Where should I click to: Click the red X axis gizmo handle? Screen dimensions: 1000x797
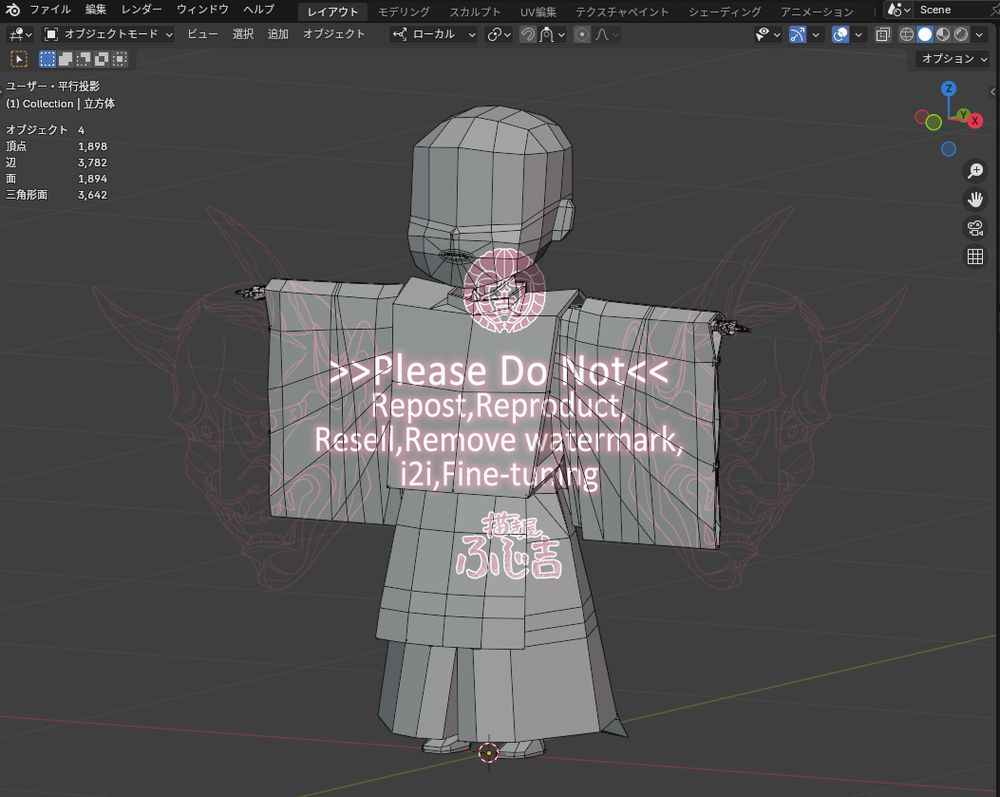975,121
